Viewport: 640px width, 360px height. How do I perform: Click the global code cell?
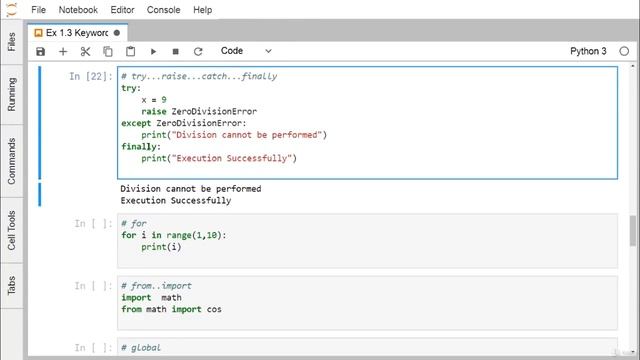pyautogui.click(x=367, y=347)
